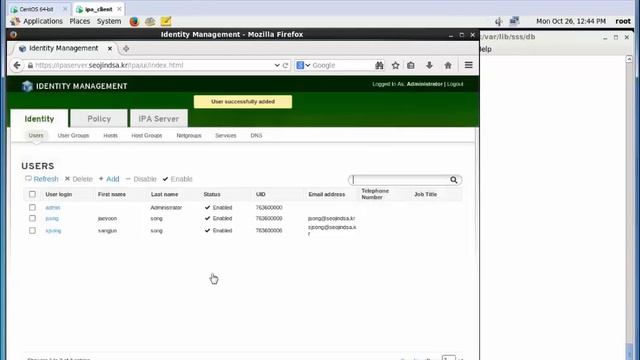Click the Identity Management logo icon
The height and width of the screenshot is (360, 640).
tap(27, 86)
